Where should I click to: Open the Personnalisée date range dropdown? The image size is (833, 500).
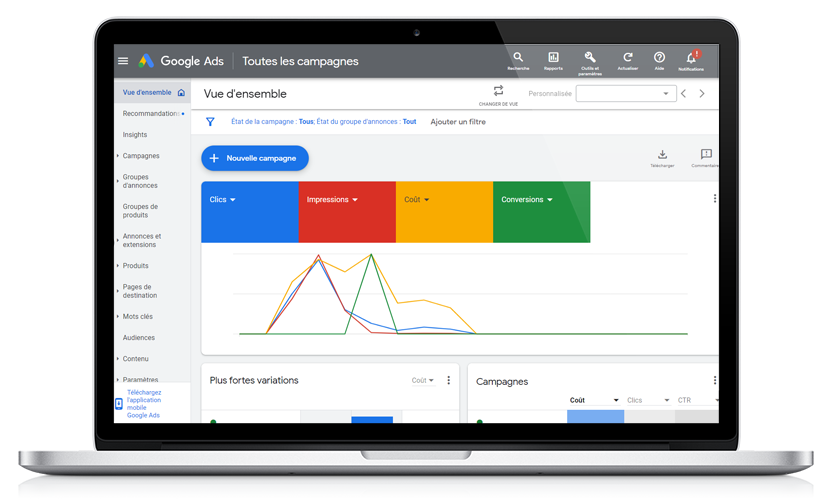(626, 94)
